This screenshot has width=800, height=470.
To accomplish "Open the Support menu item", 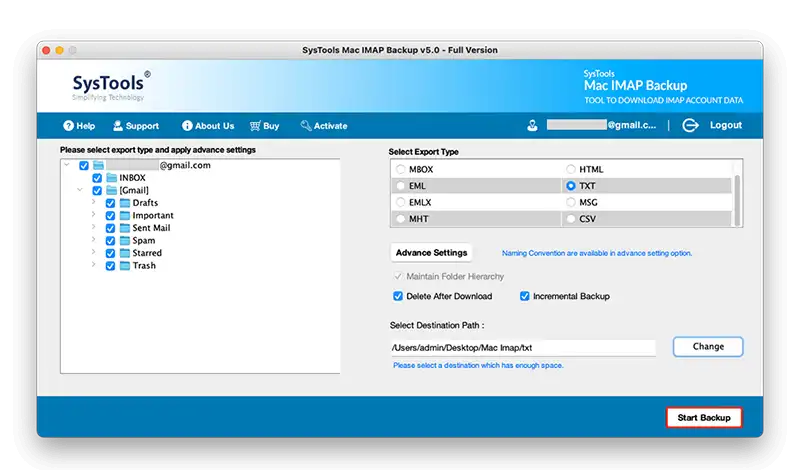I will (x=136, y=126).
